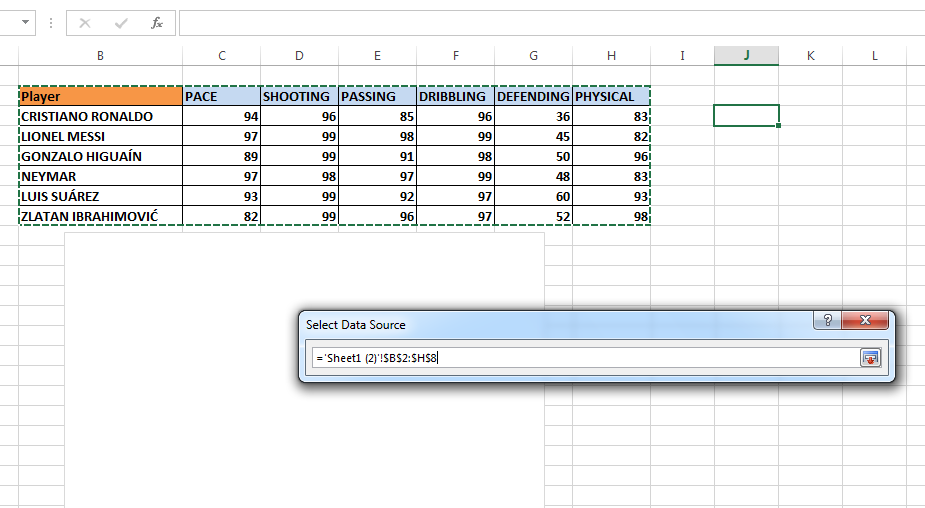Click Messi's DEFENDING value 45
Image resolution: width=925 pixels, height=508 pixels.
[x=533, y=136]
